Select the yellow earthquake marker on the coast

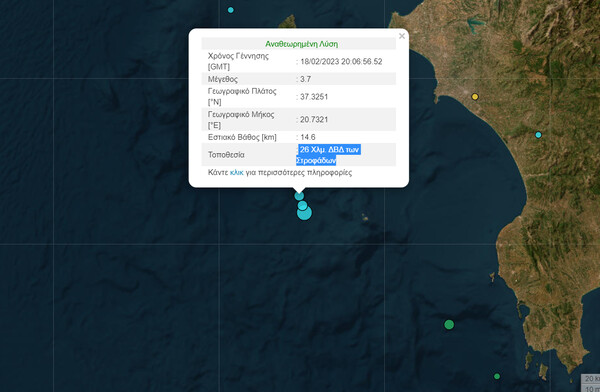(475, 96)
